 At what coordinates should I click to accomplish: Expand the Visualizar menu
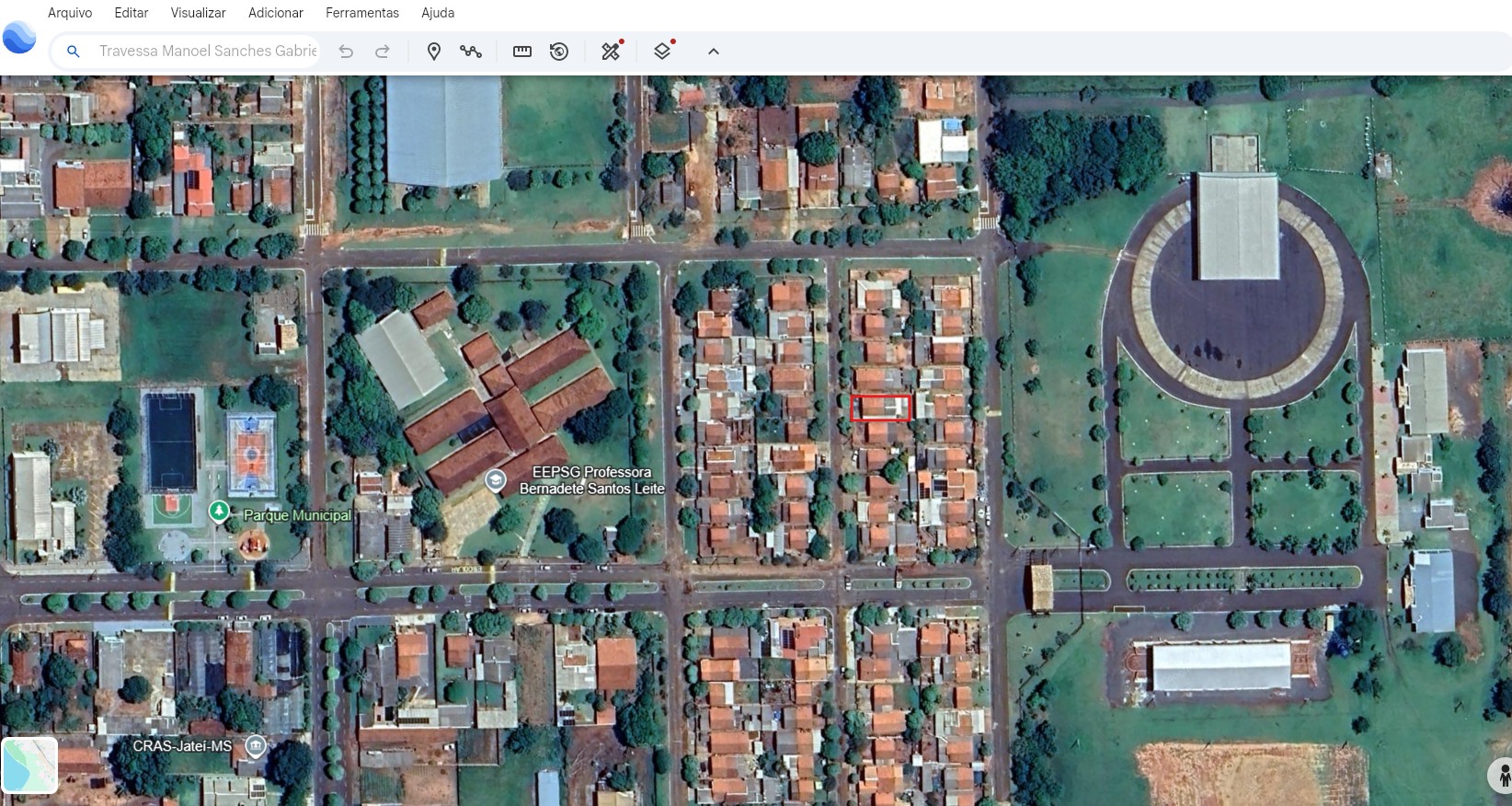(198, 13)
